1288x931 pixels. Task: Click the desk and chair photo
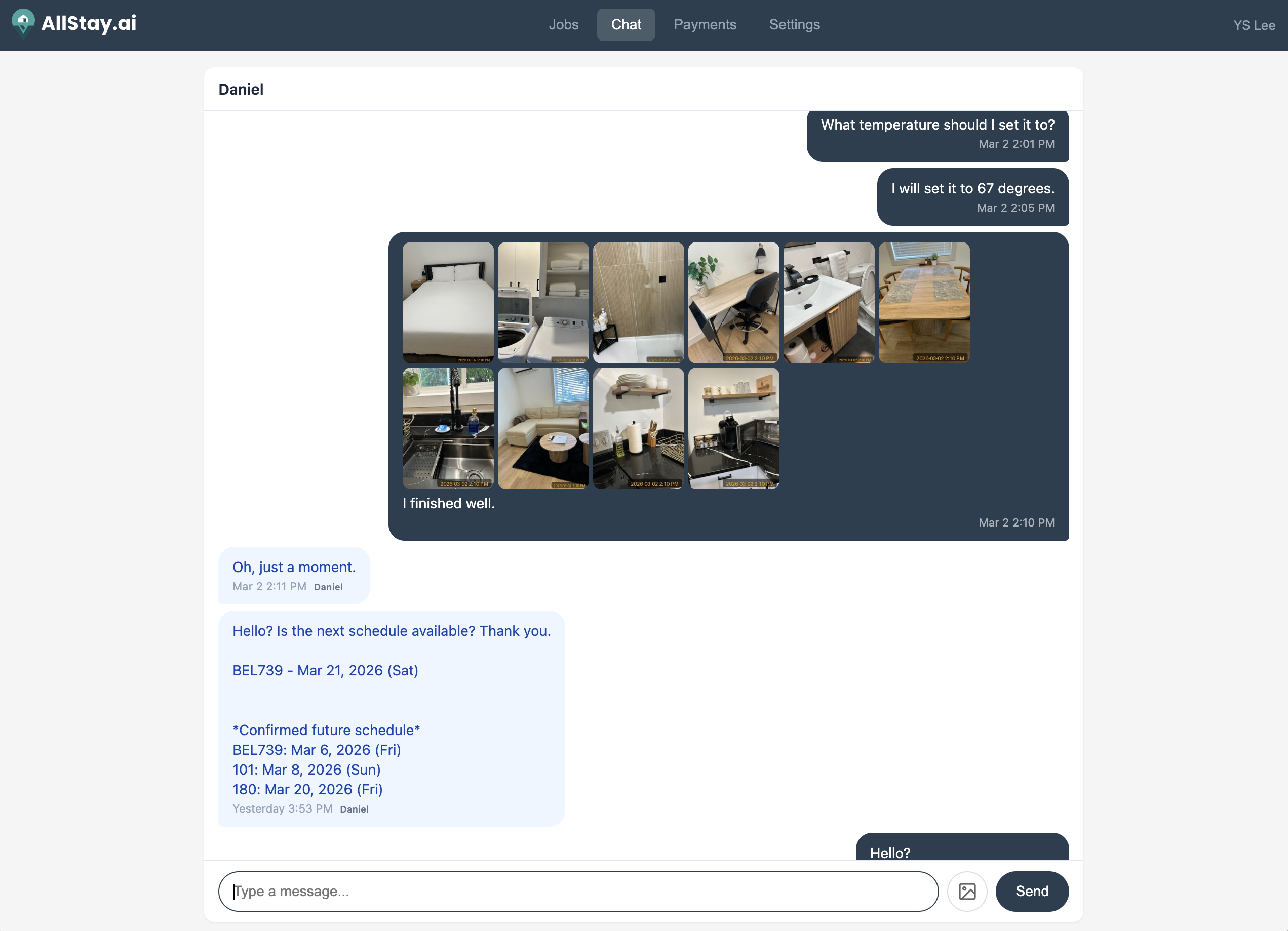click(x=733, y=303)
